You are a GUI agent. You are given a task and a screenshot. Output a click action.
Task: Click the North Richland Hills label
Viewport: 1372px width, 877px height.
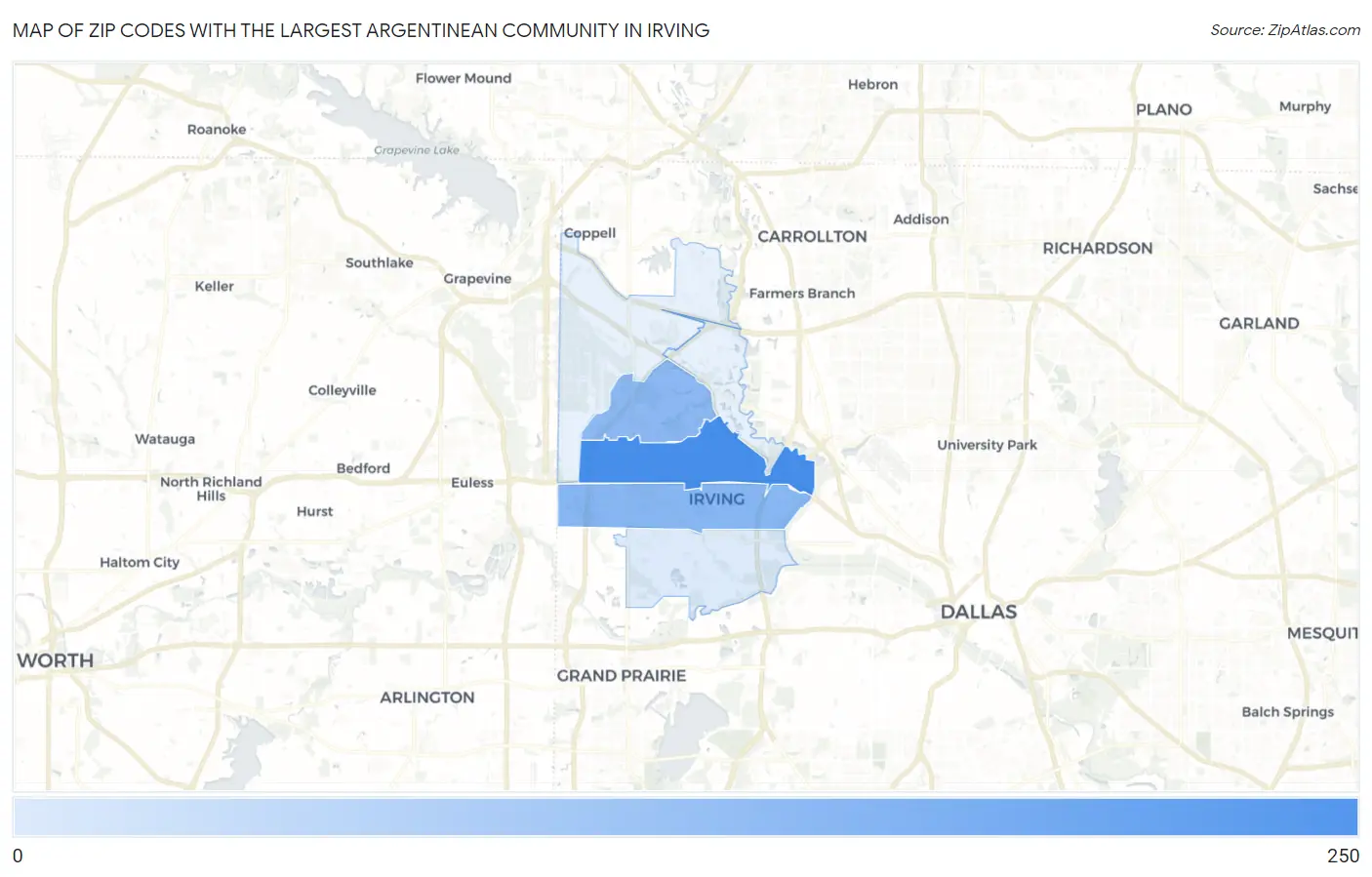pos(211,489)
